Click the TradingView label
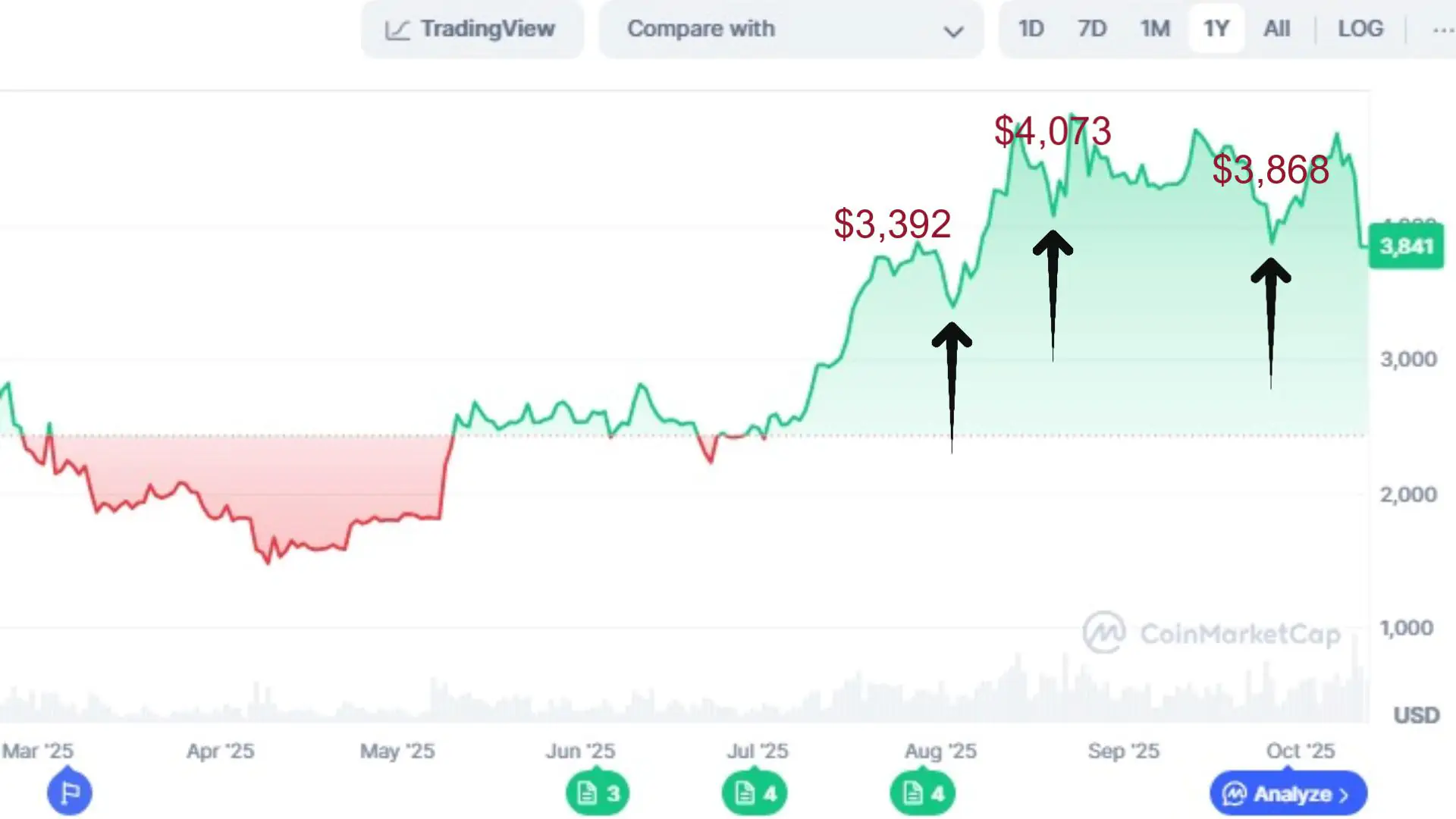The height and width of the screenshot is (819, 1456). [487, 29]
